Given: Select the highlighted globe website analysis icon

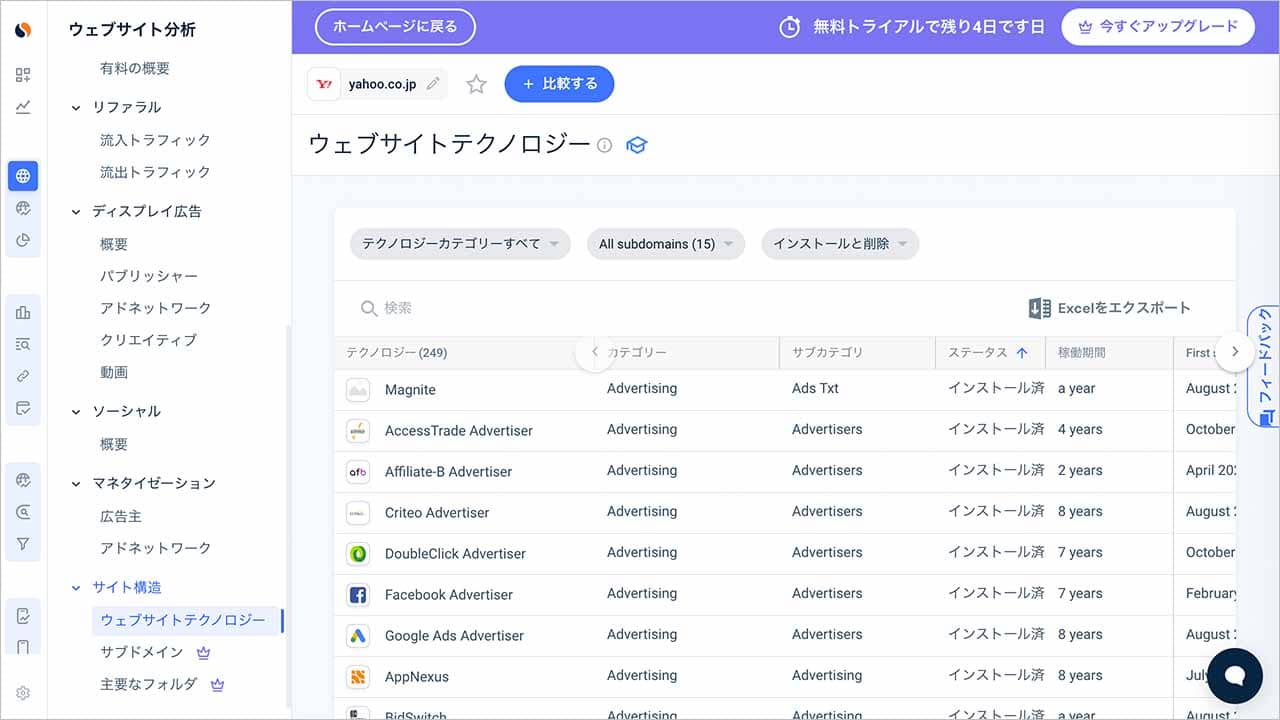Looking at the screenshot, I should (x=23, y=176).
